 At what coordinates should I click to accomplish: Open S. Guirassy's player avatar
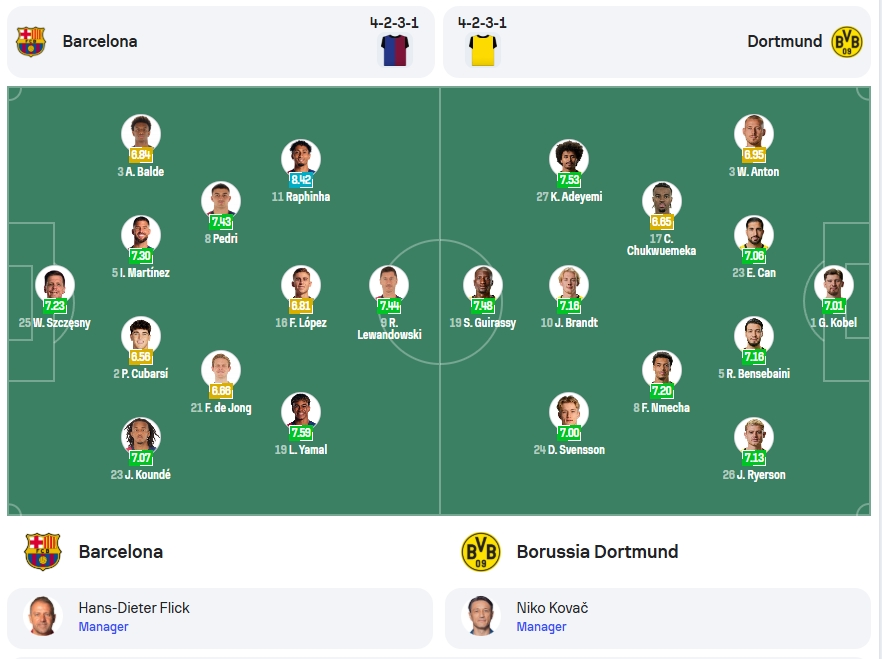pos(483,285)
